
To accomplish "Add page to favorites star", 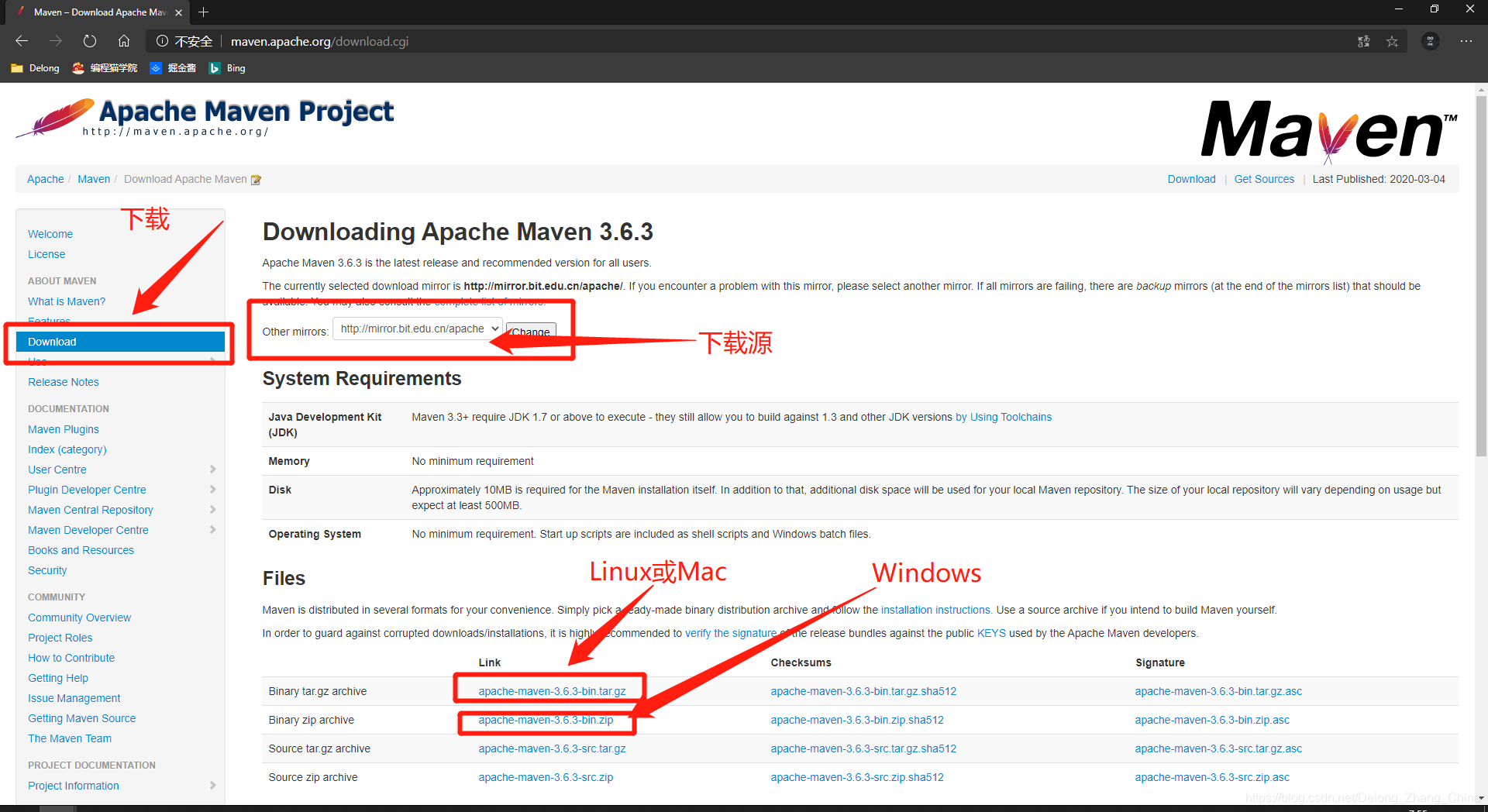I will click(x=1393, y=41).
